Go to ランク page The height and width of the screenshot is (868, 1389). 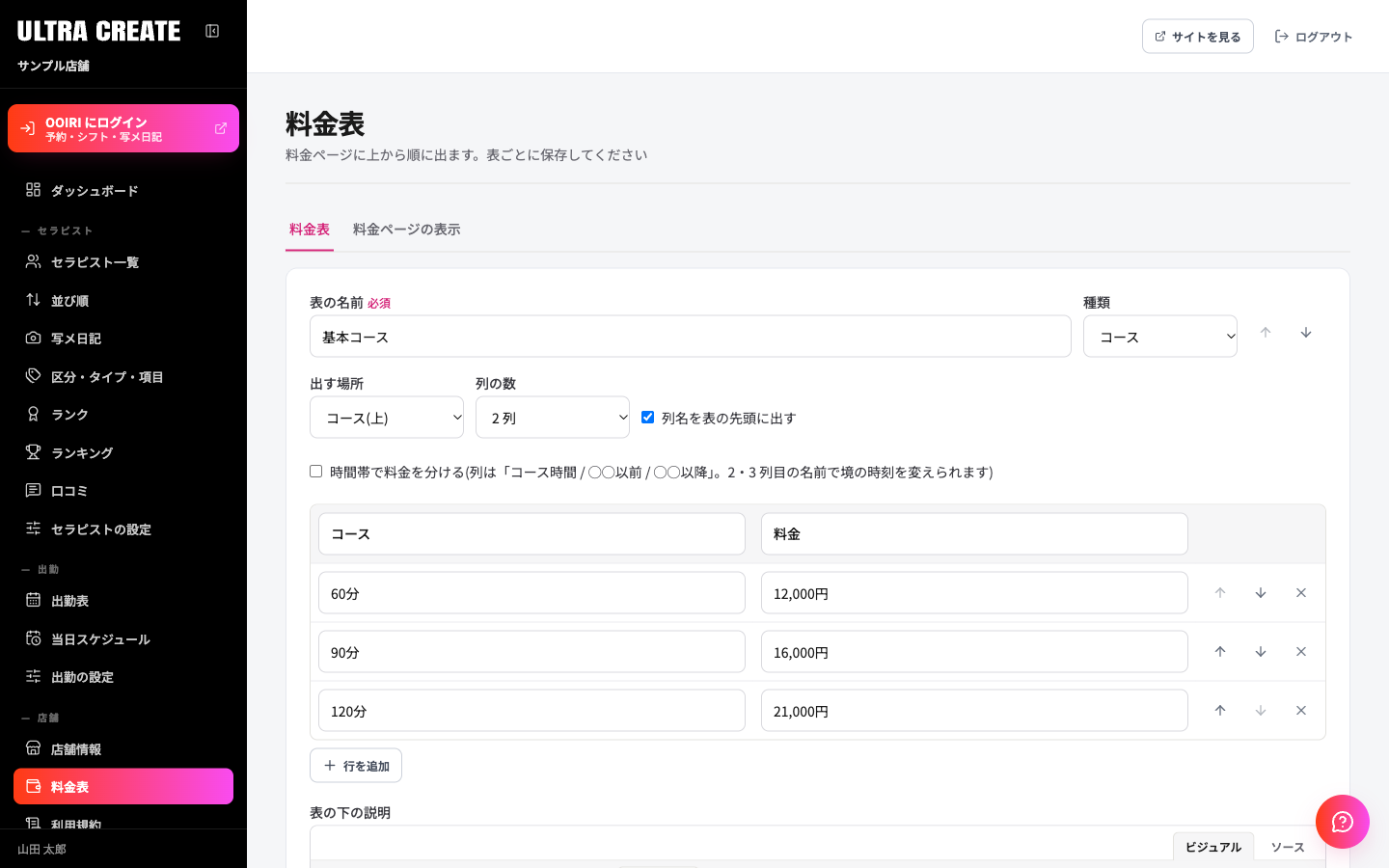[x=123, y=415]
